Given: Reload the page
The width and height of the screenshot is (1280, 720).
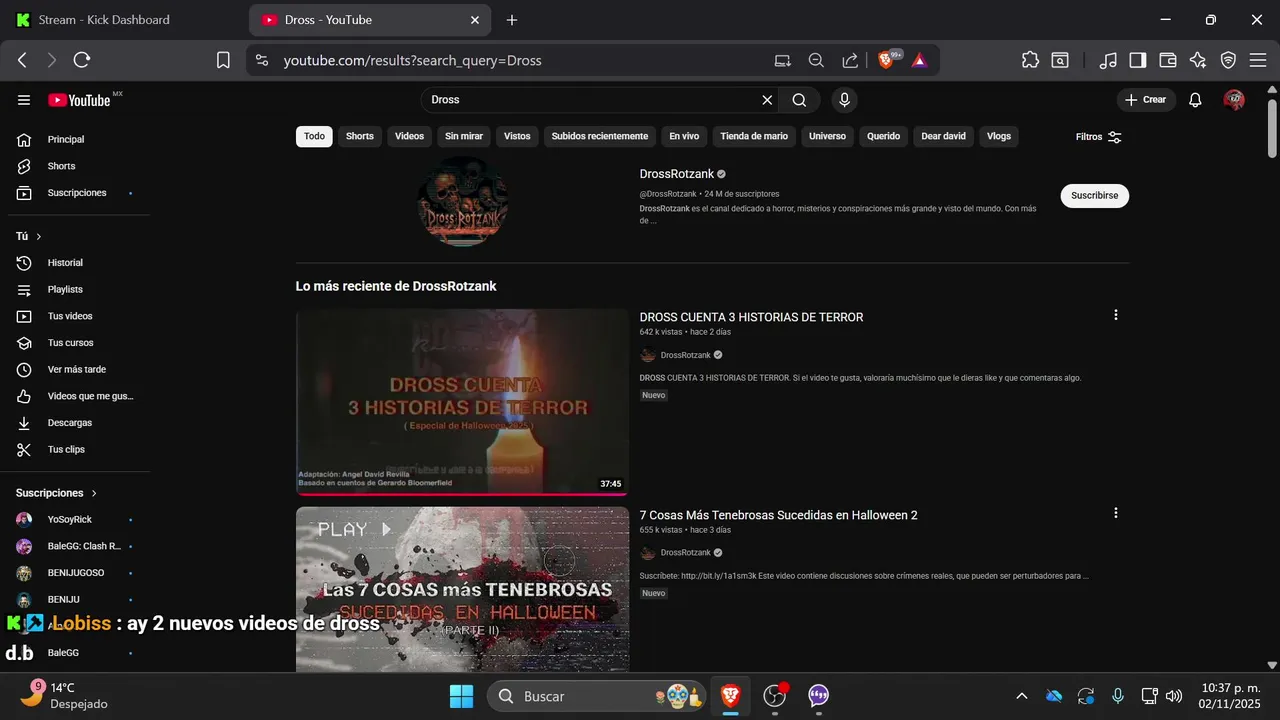Looking at the screenshot, I should point(82,60).
